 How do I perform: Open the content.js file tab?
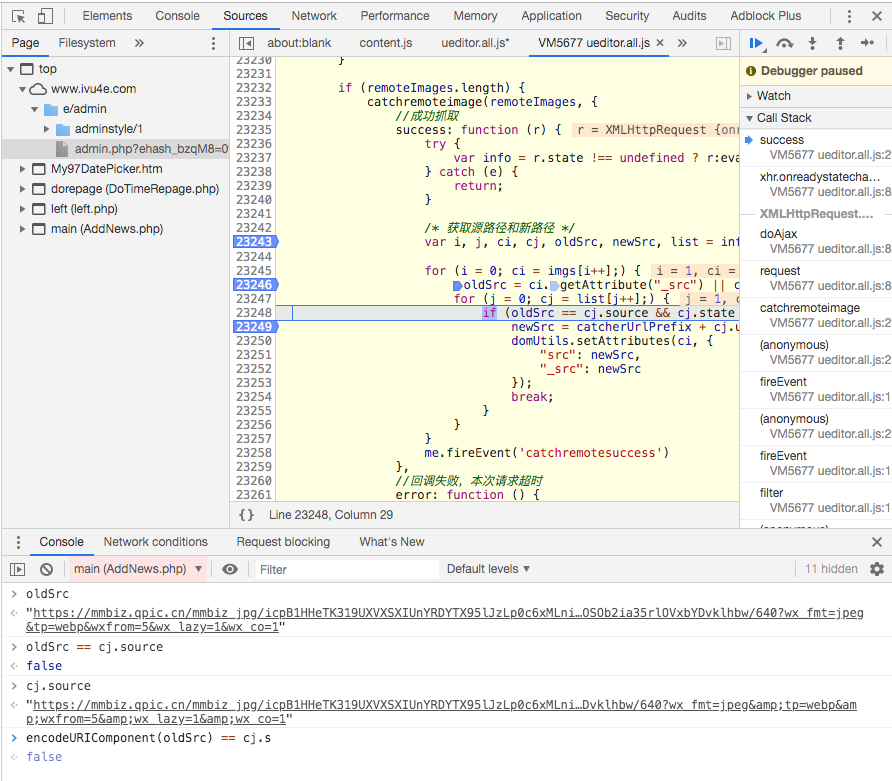pos(385,43)
